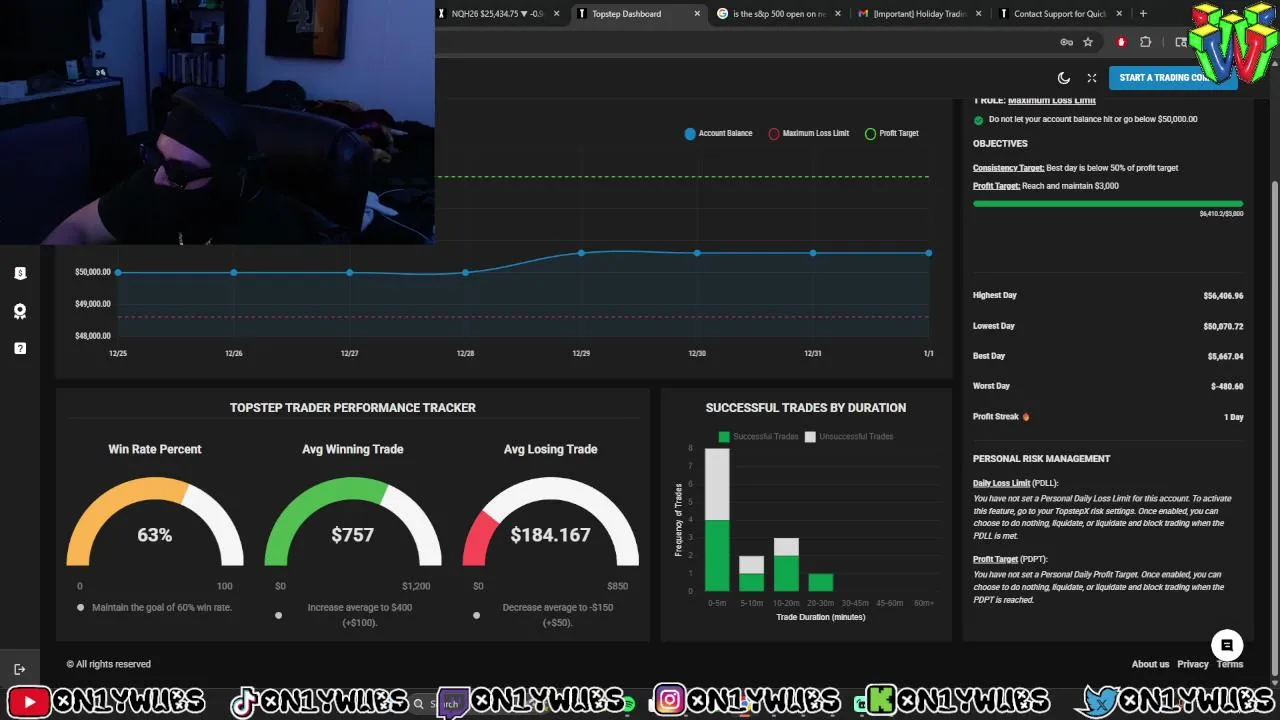Click the 10-20m bar in duration chart
Screen dimensions: 1280x720
pos(786,565)
